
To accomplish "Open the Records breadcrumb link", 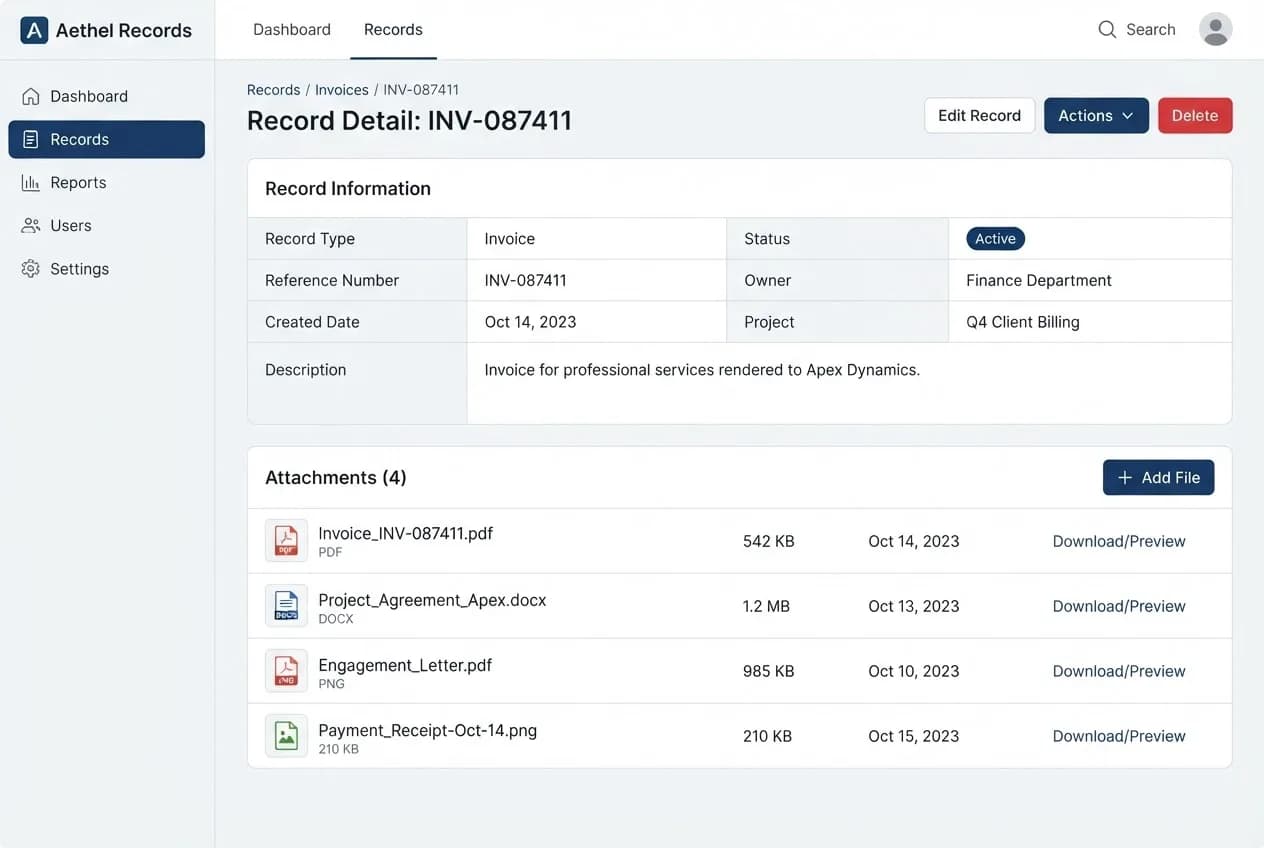I will pos(274,90).
